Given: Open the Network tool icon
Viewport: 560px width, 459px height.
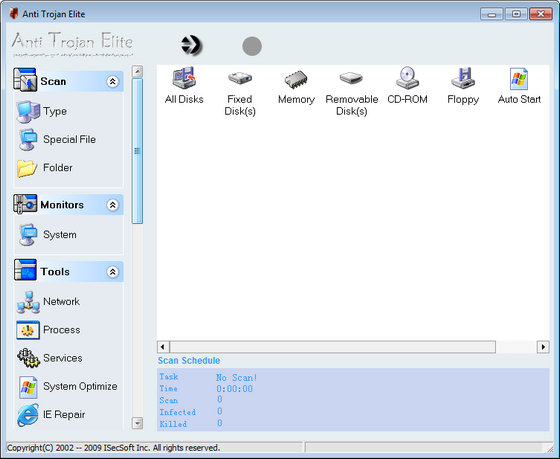Looking at the screenshot, I should 28,302.
